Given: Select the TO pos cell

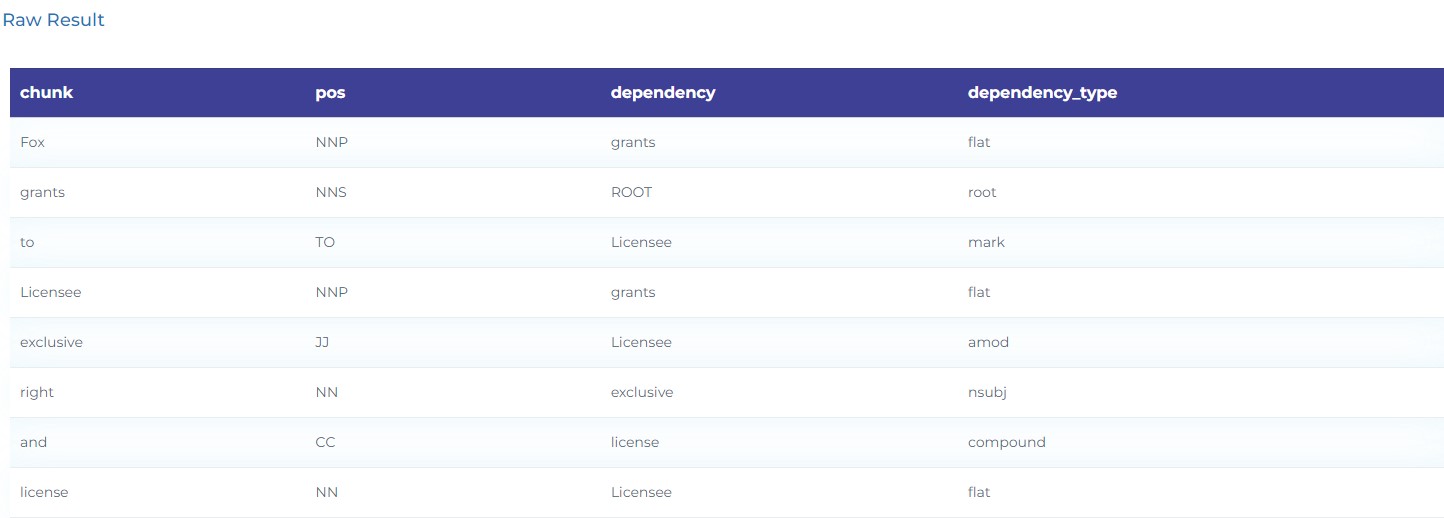Looking at the screenshot, I should pos(325,242).
